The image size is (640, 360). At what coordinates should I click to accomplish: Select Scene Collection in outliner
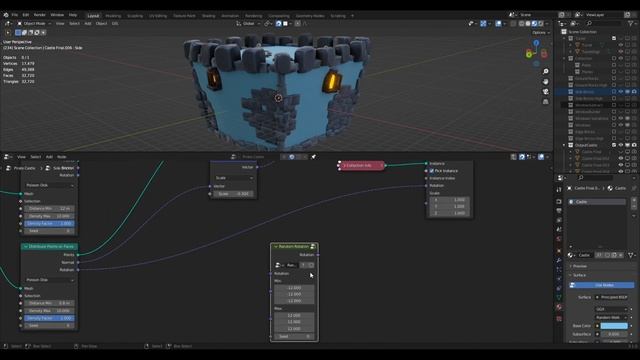(582, 32)
